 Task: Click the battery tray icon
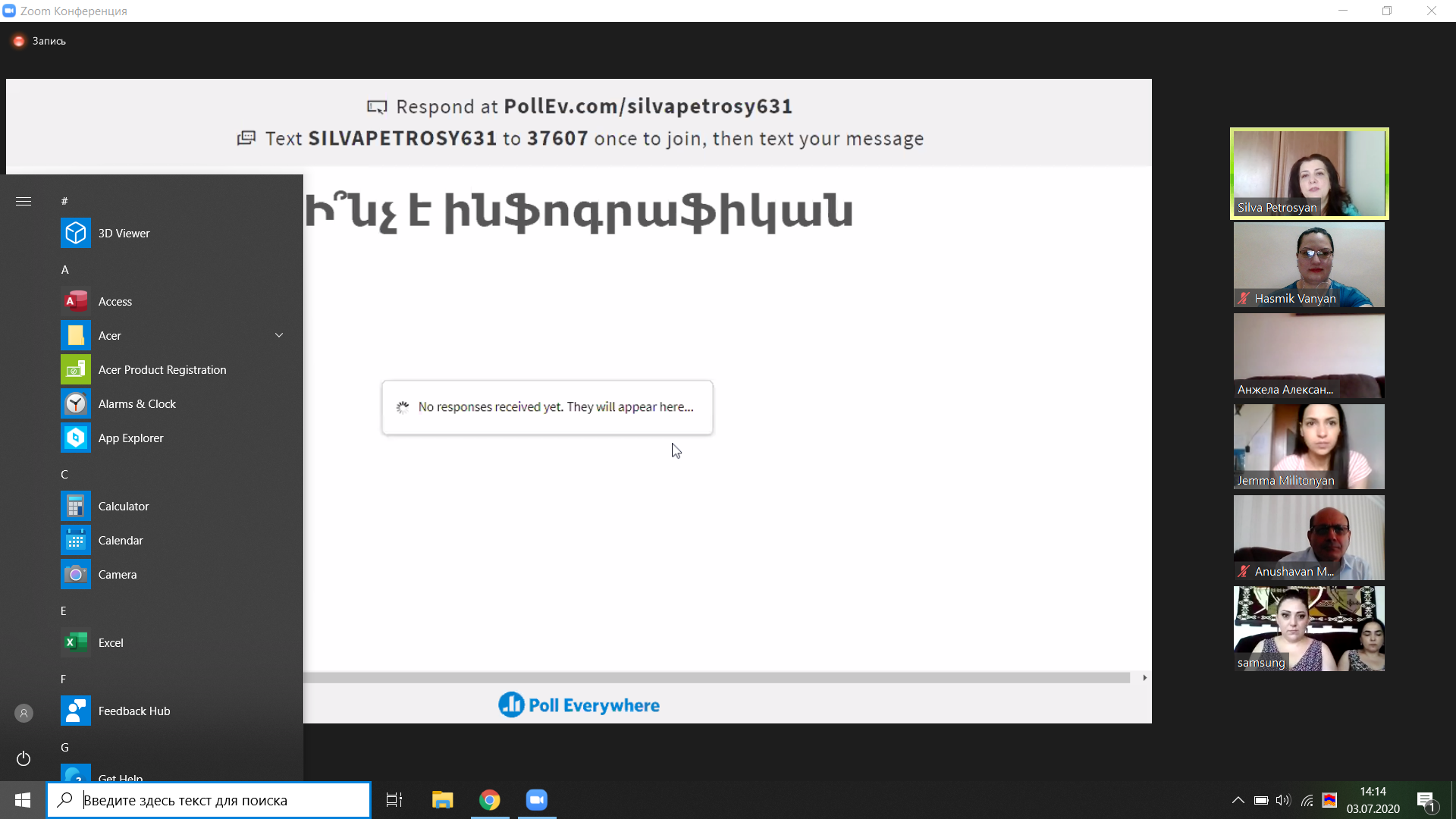(1261, 800)
